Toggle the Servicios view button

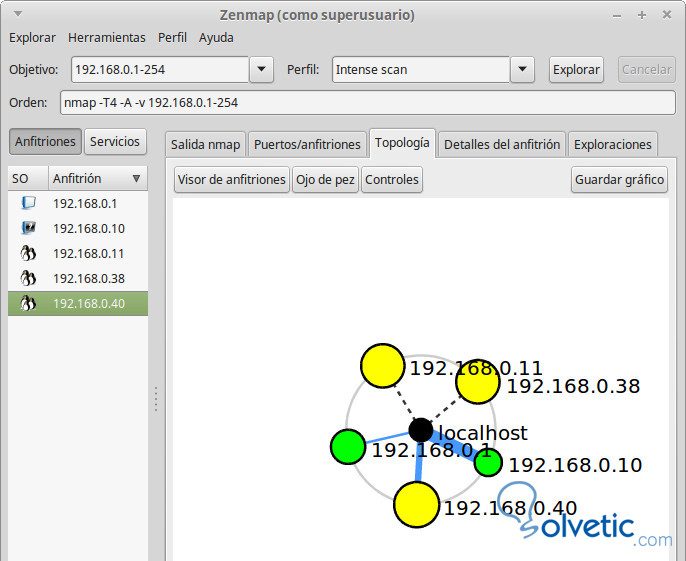[115, 141]
